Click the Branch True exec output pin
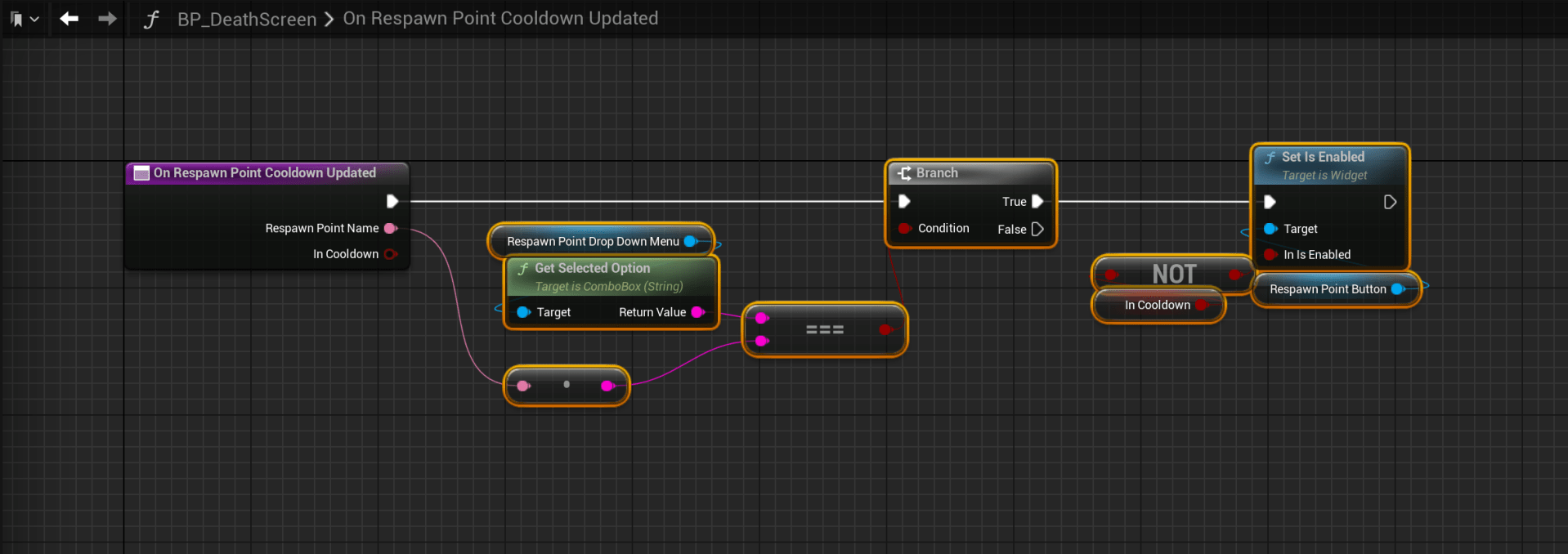 [x=1037, y=201]
